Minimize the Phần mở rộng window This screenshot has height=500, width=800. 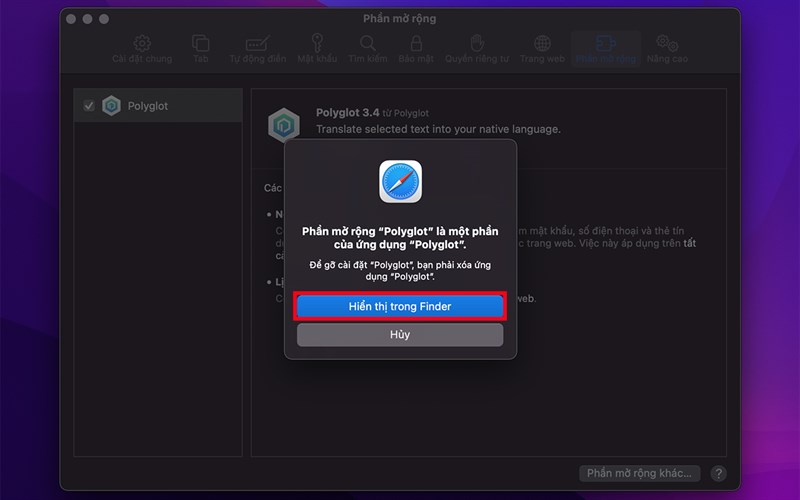point(88,19)
